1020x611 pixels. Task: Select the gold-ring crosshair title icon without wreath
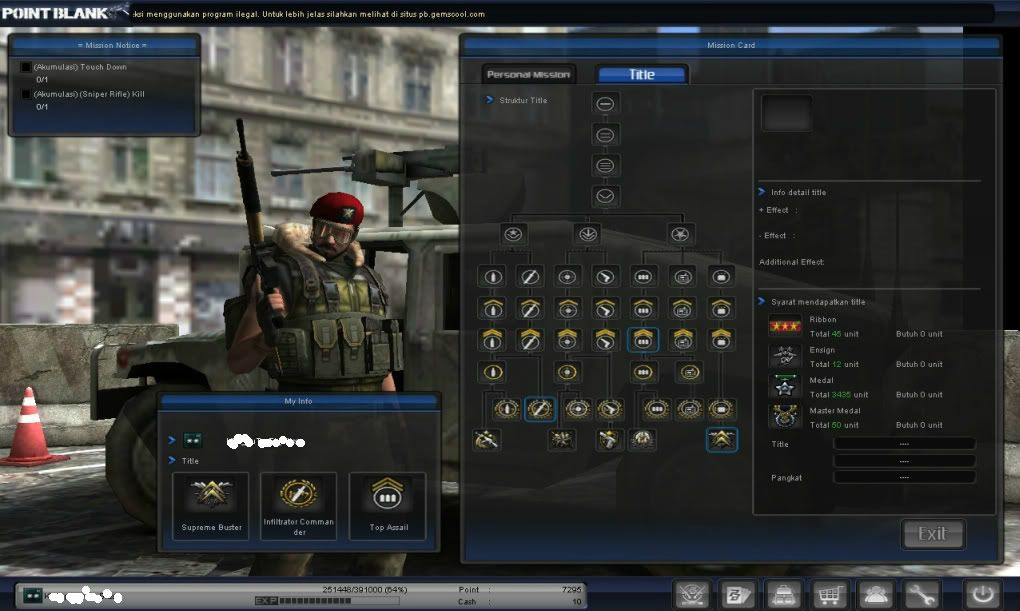tap(567, 372)
